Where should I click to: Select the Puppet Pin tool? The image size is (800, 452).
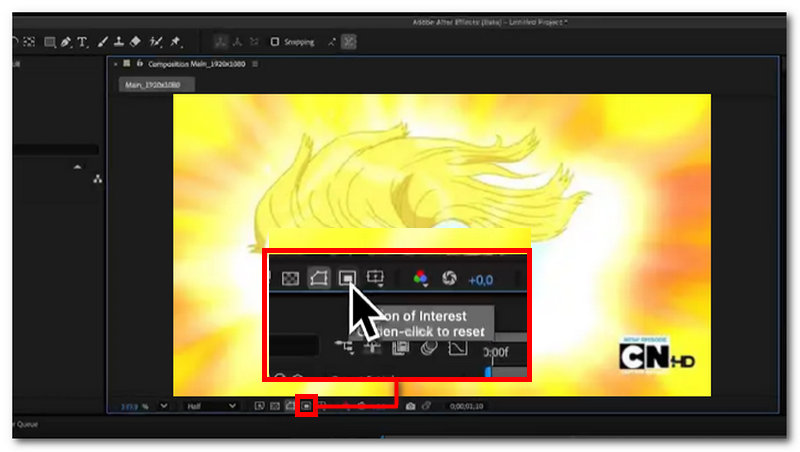[x=176, y=42]
